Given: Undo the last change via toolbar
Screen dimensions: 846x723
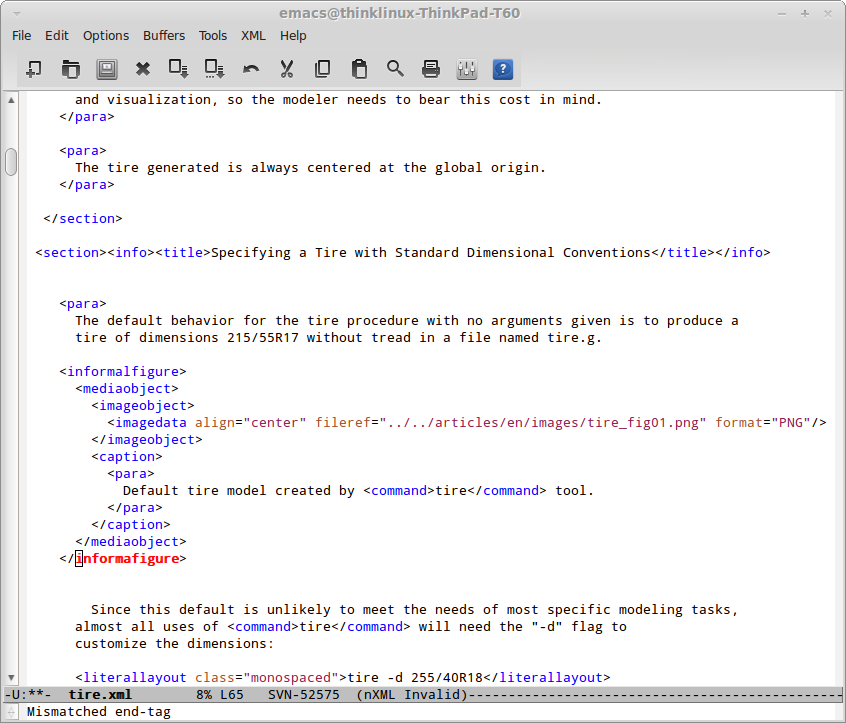Looking at the screenshot, I should tap(251, 69).
